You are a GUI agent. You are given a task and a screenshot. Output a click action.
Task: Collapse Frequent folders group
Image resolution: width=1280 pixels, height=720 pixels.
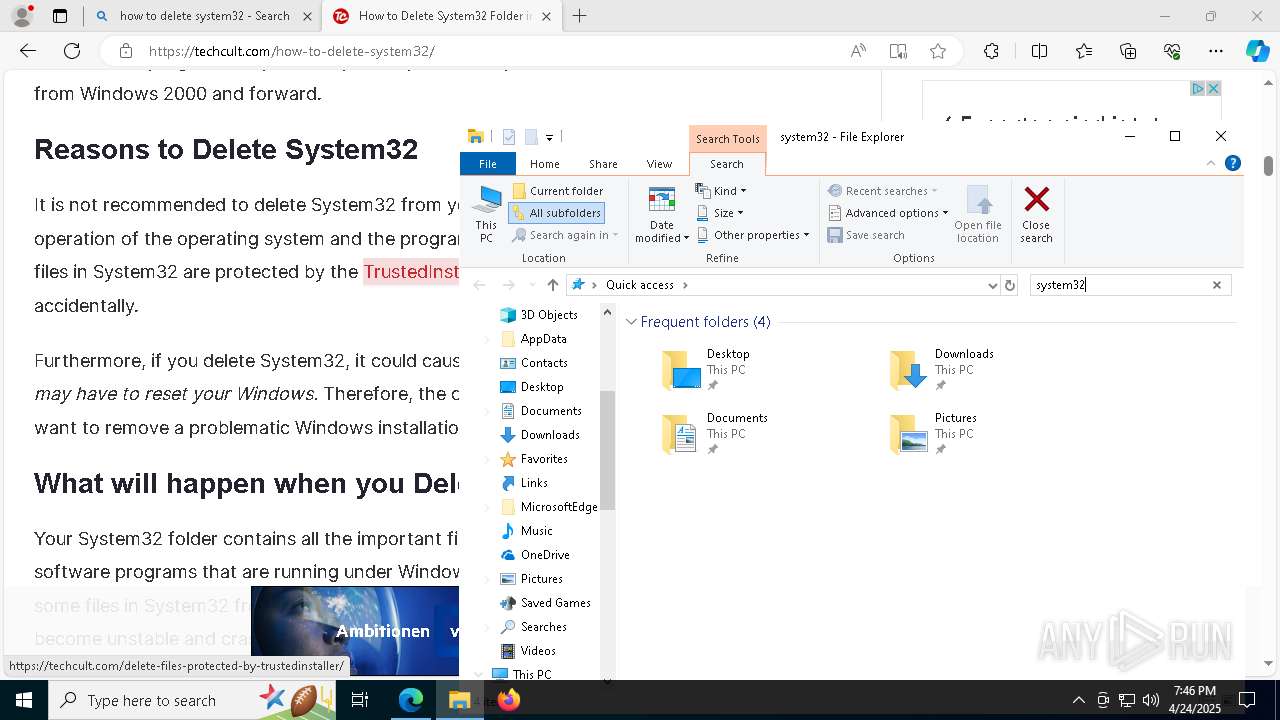[x=631, y=322]
